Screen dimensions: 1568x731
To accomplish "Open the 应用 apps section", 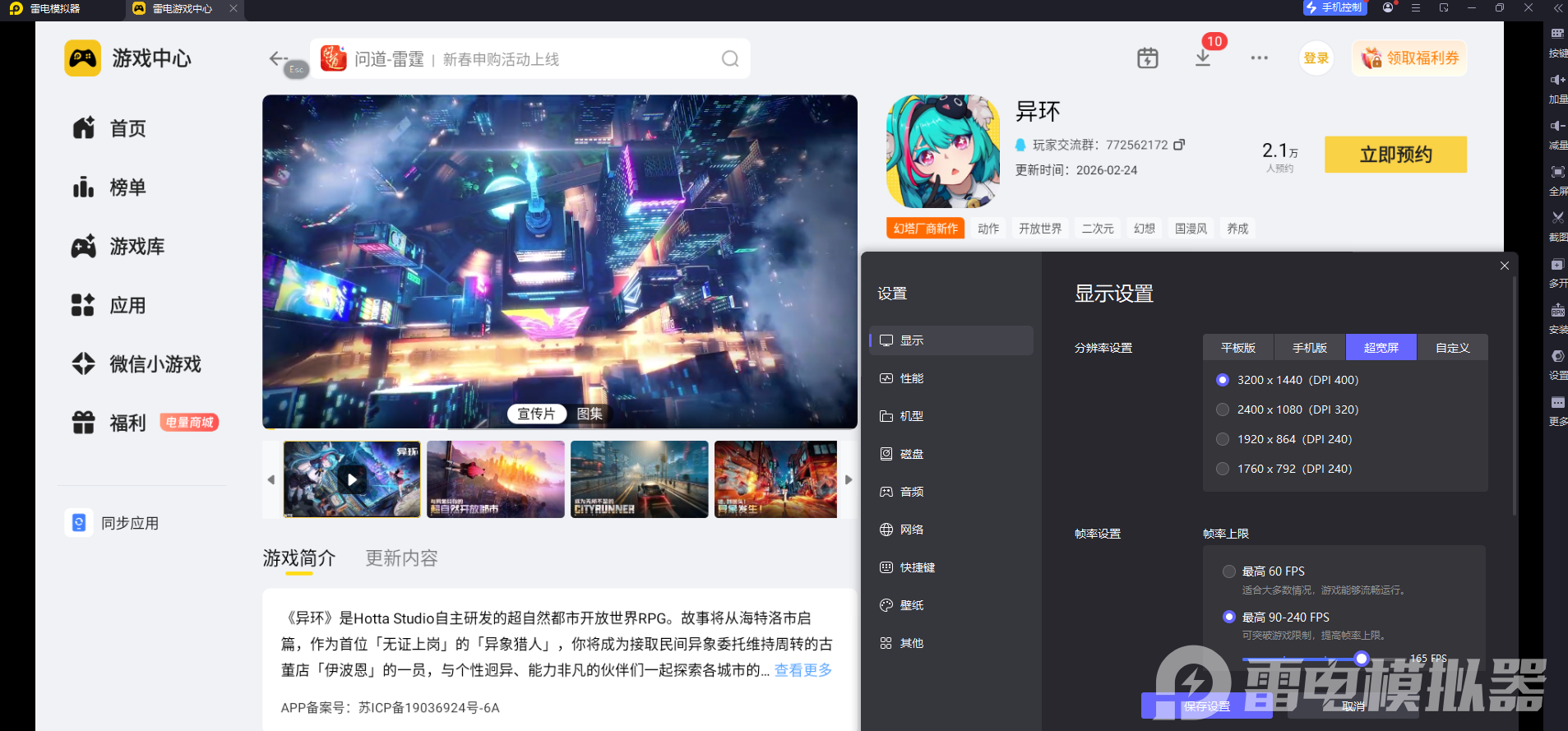I will point(109,306).
